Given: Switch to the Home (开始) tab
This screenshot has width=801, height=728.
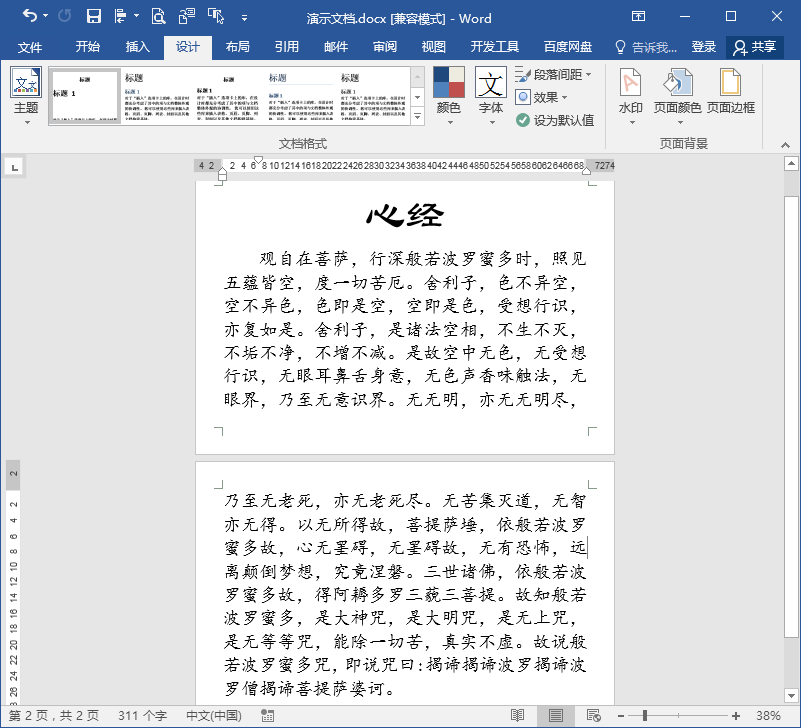Looking at the screenshot, I should [87, 48].
